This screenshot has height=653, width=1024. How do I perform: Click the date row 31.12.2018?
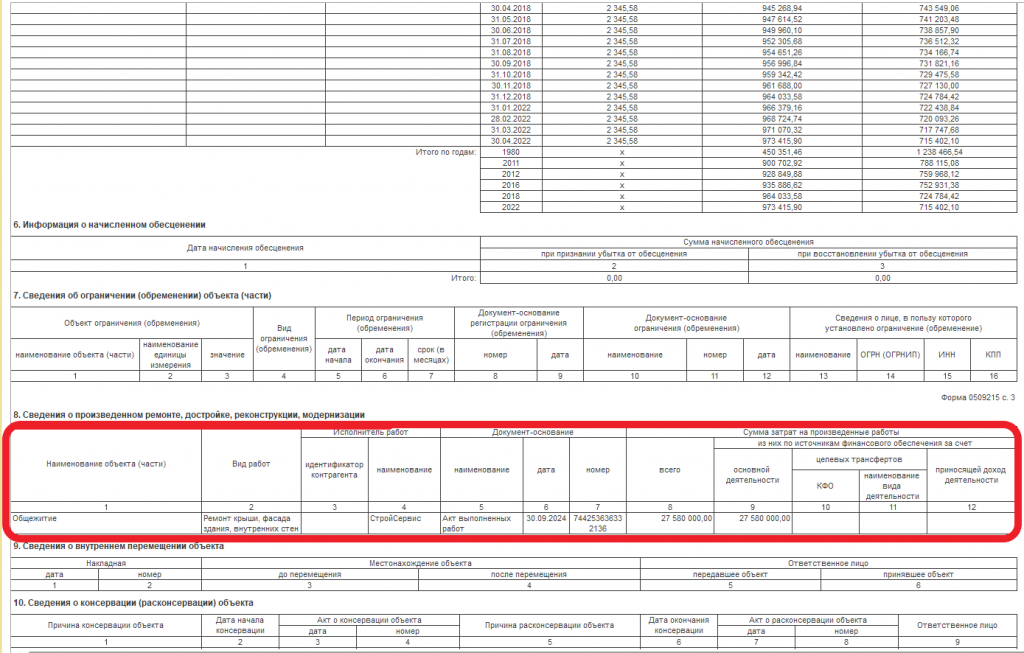pos(511,97)
